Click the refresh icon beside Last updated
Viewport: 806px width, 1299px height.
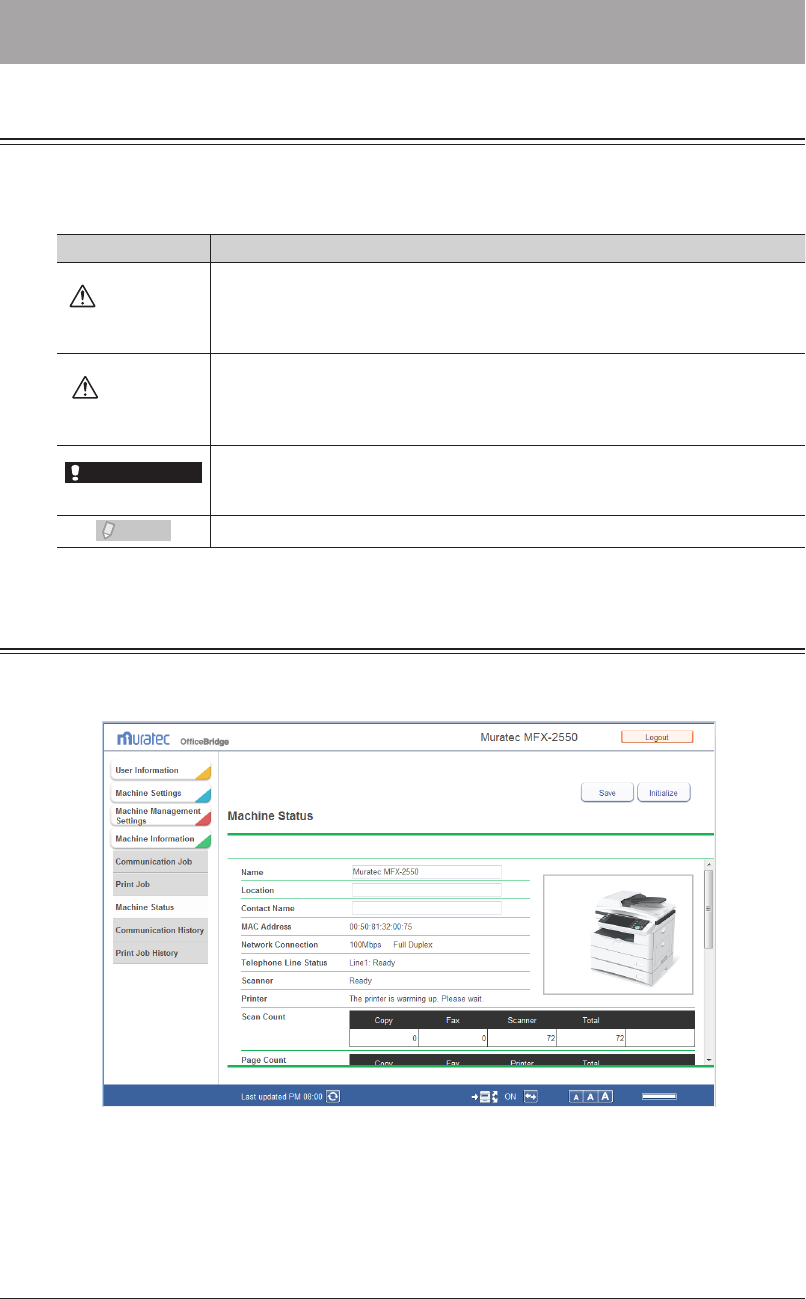coord(333,1096)
